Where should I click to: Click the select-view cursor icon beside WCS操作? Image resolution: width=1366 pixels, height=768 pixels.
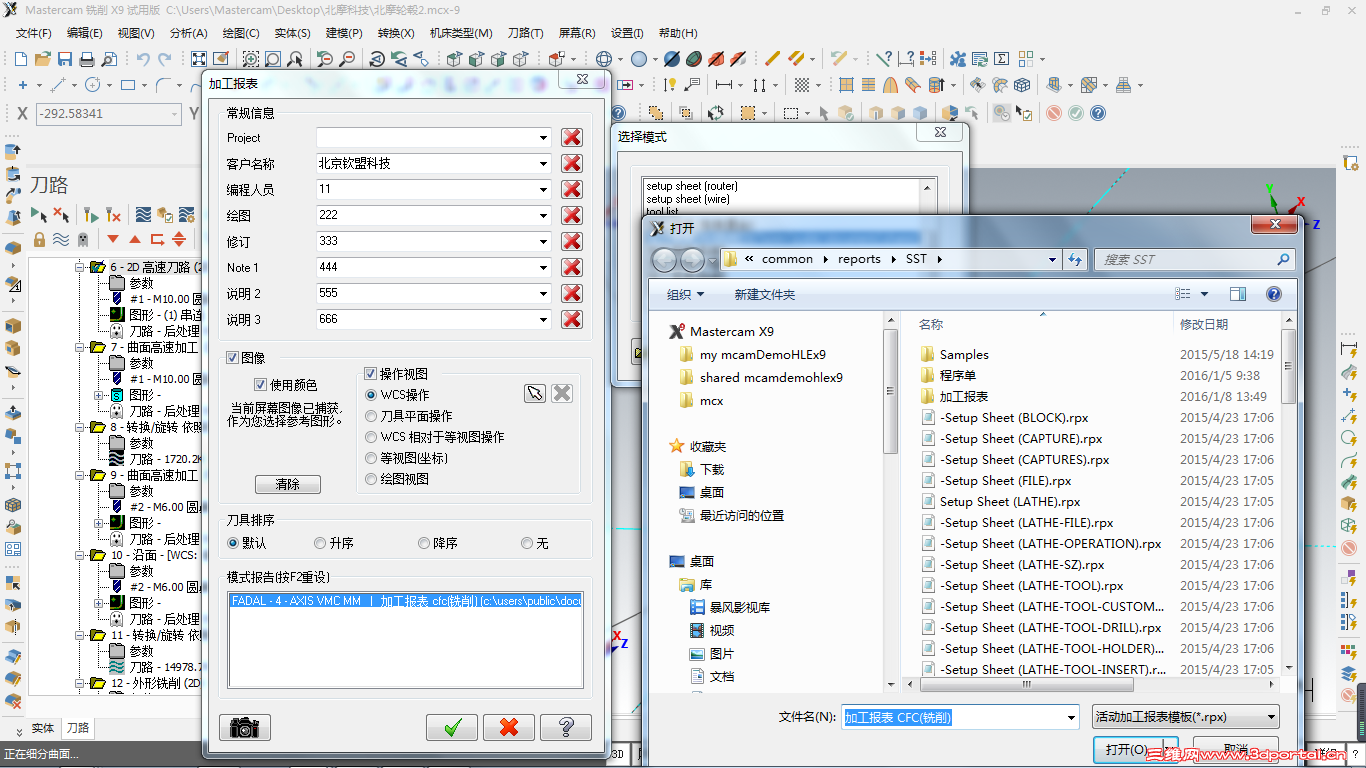pos(535,393)
